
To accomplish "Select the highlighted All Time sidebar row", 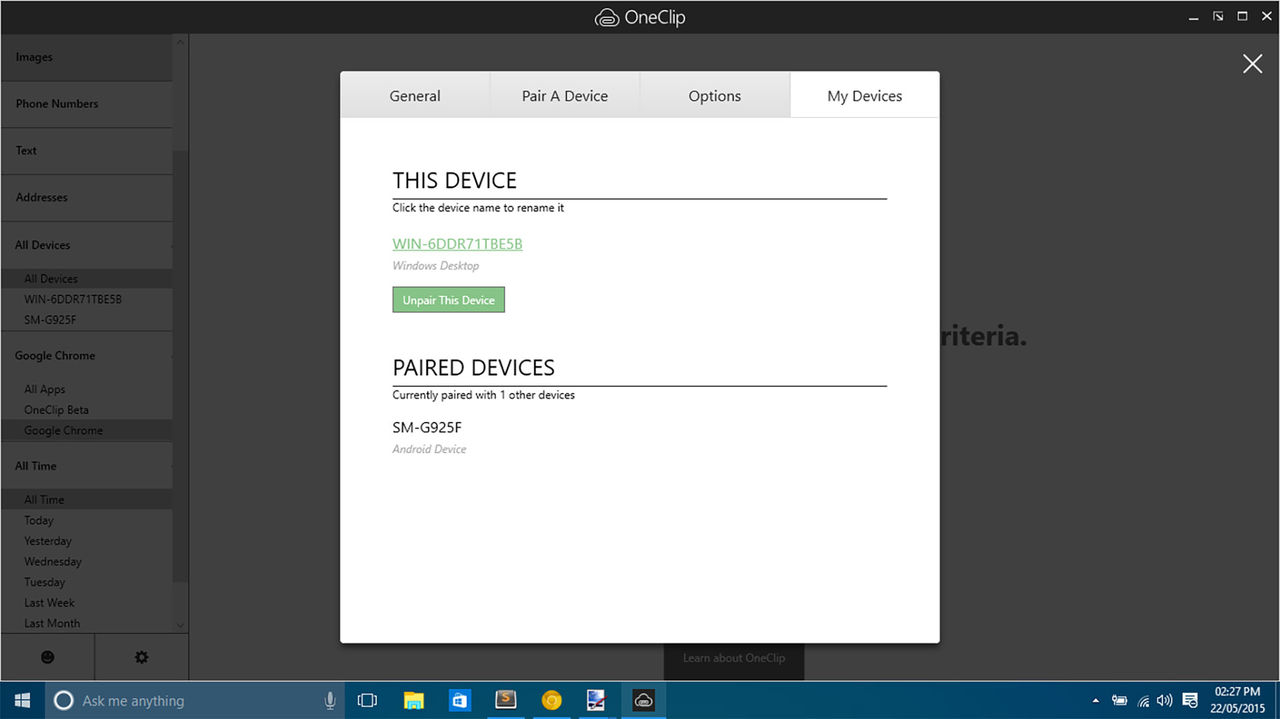I will (87, 500).
